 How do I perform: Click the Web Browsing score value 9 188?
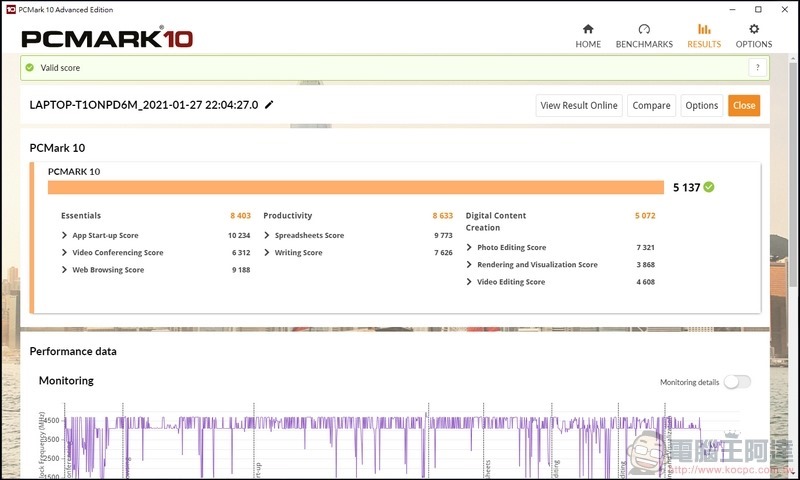[241, 270]
